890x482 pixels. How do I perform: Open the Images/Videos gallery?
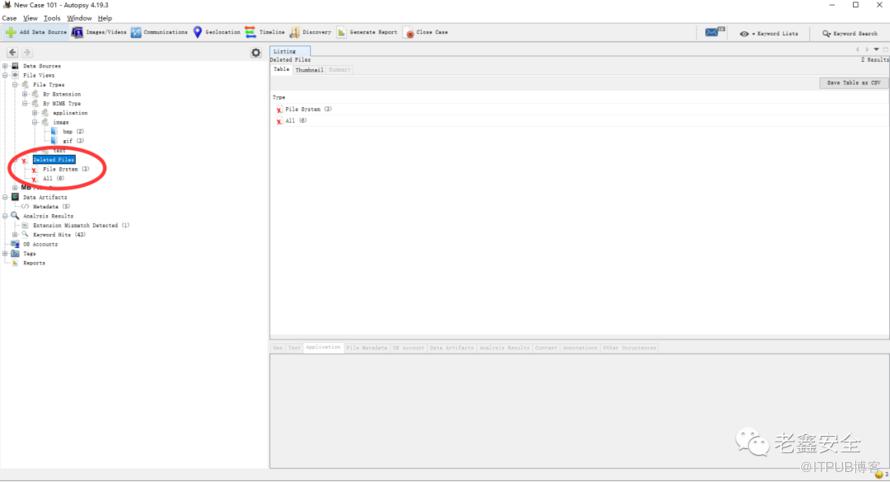click(77, 32)
